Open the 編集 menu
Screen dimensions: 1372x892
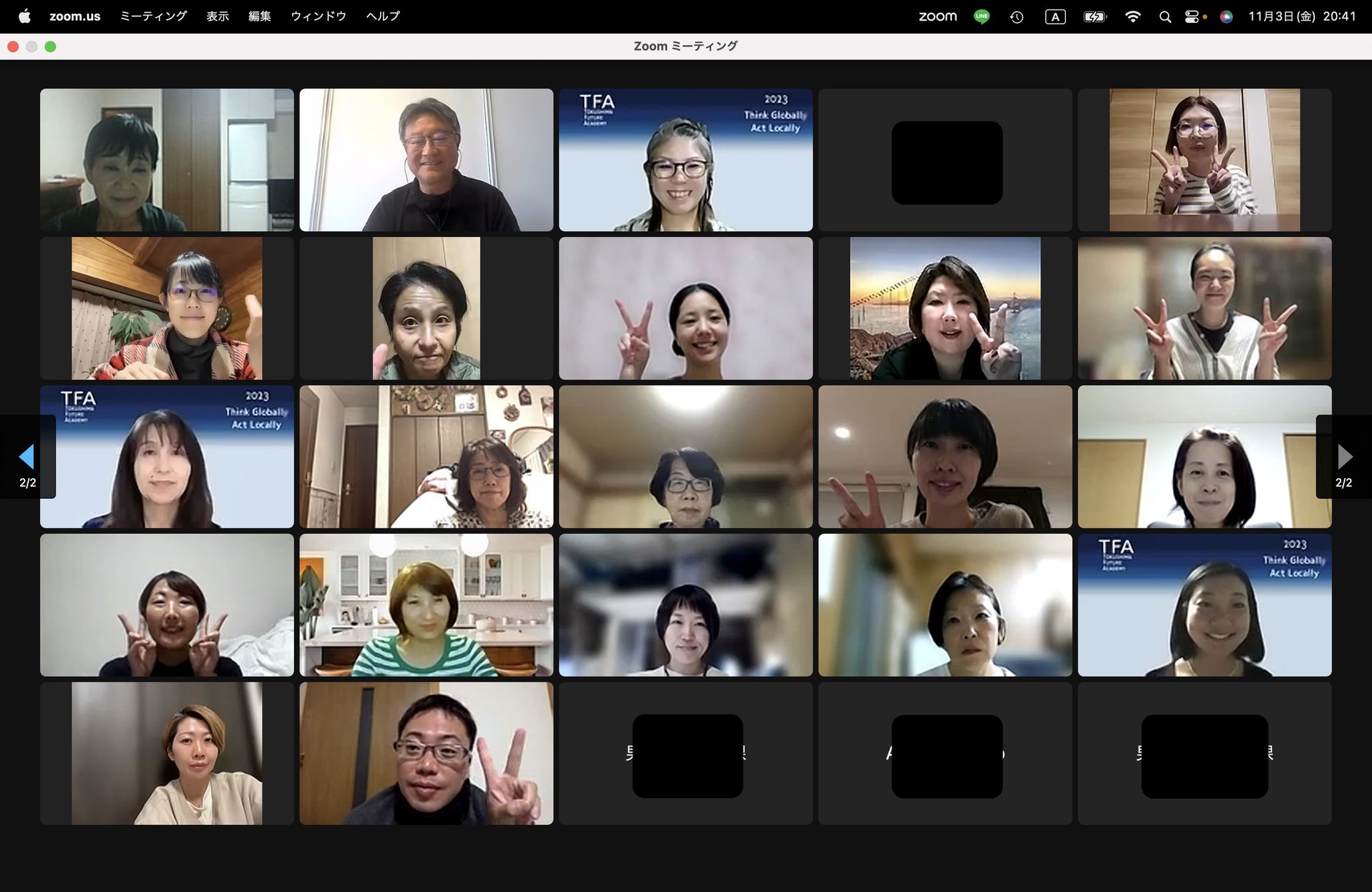click(x=259, y=17)
